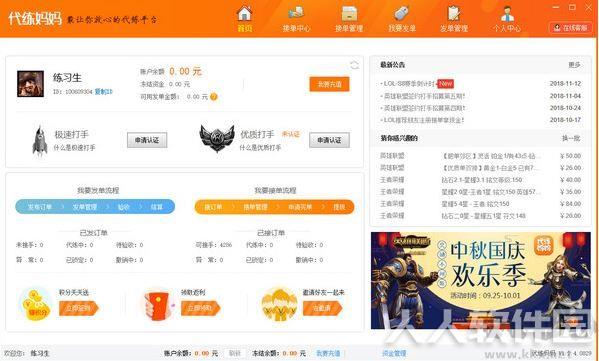Click 申请认证 for 优质打手
The height and width of the screenshot is (361, 599).
pyautogui.click(x=329, y=140)
